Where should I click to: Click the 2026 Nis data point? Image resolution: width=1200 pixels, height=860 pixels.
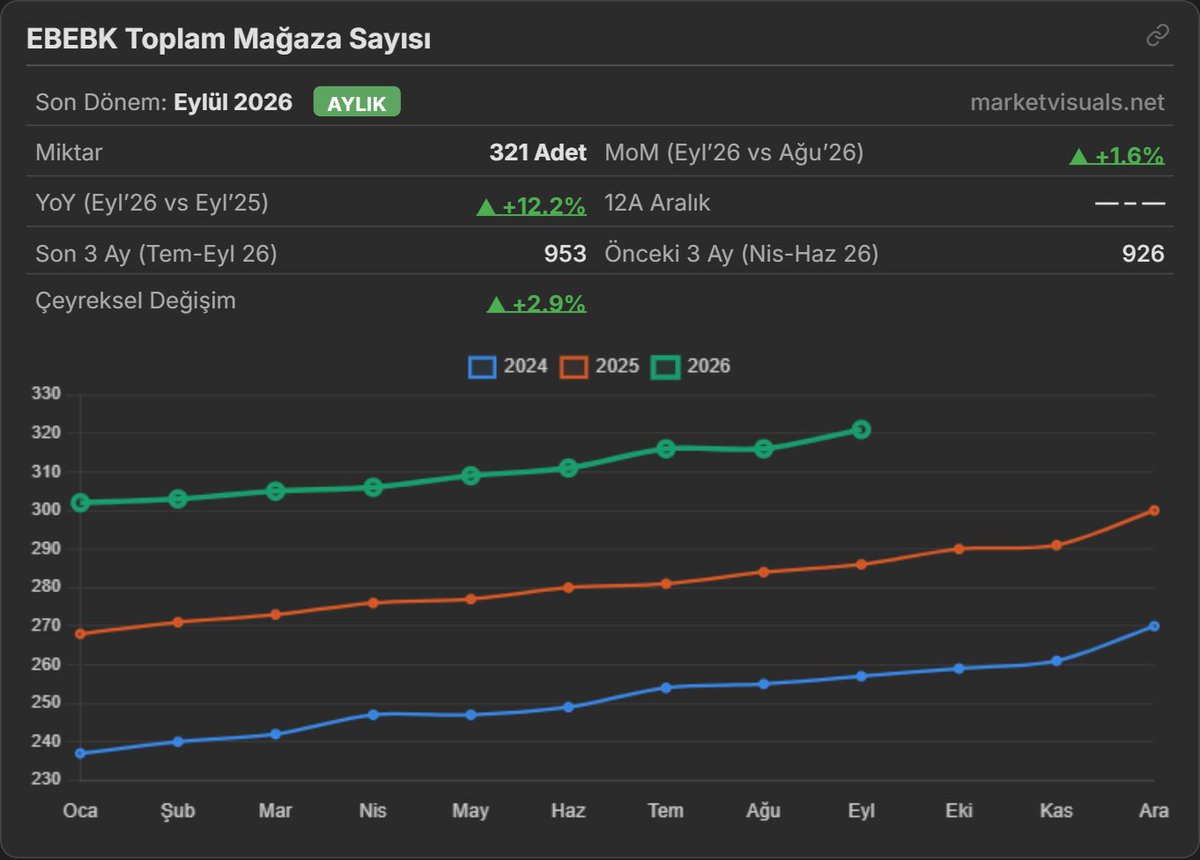pyautogui.click(x=373, y=487)
